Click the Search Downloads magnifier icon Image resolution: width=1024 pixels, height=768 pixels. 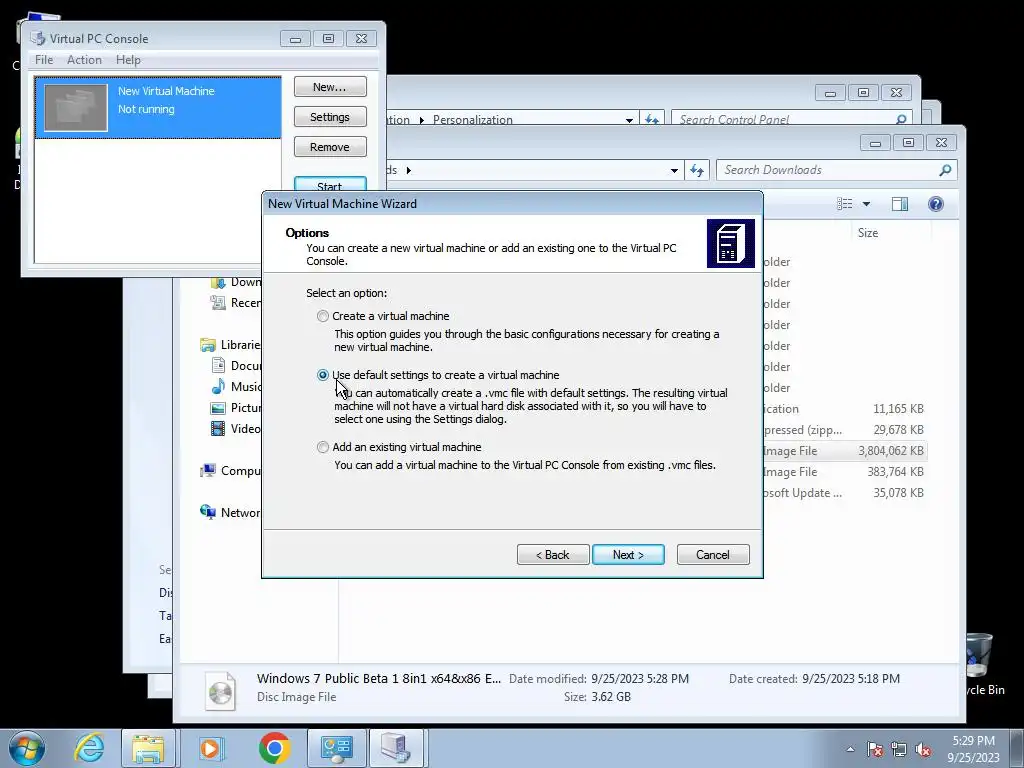coord(945,170)
